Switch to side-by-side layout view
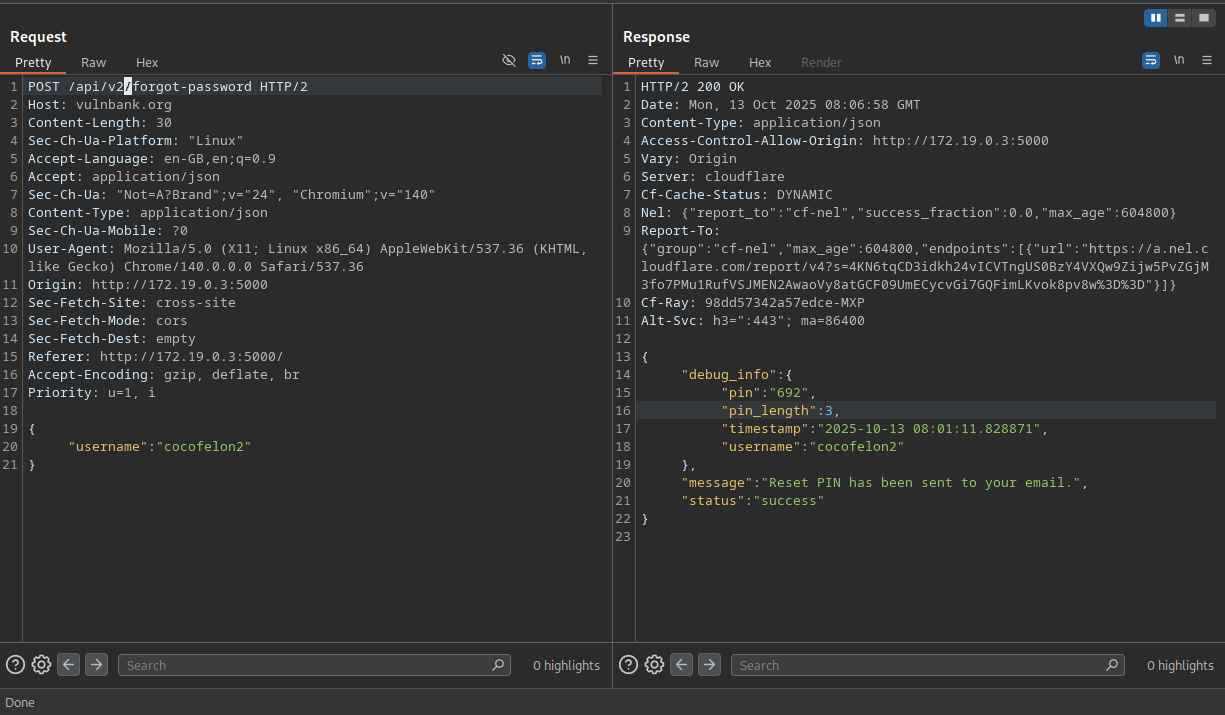 pyautogui.click(x=1156, y=18)
